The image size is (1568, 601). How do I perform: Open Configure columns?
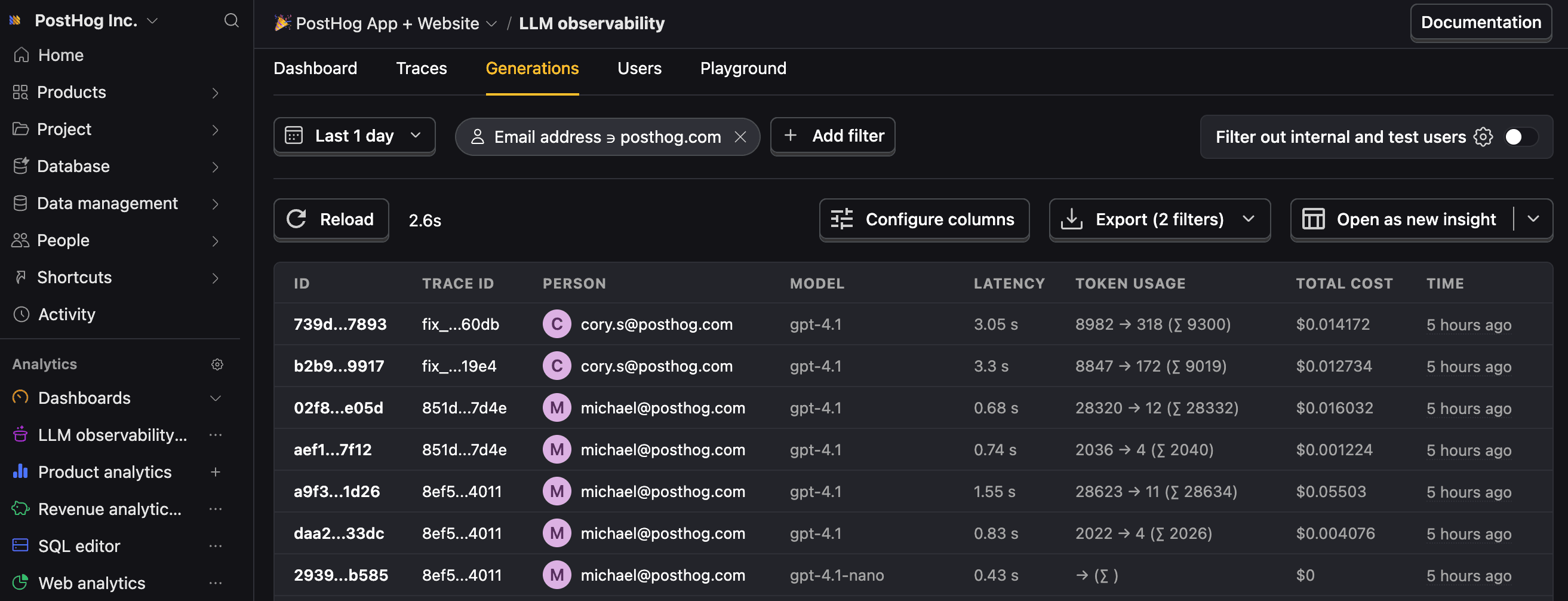924,219
